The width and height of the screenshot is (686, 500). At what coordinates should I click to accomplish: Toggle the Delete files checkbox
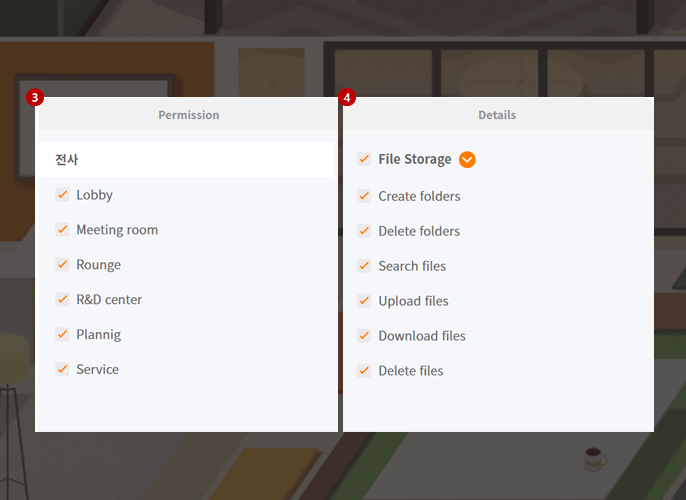tap(364, 371)
